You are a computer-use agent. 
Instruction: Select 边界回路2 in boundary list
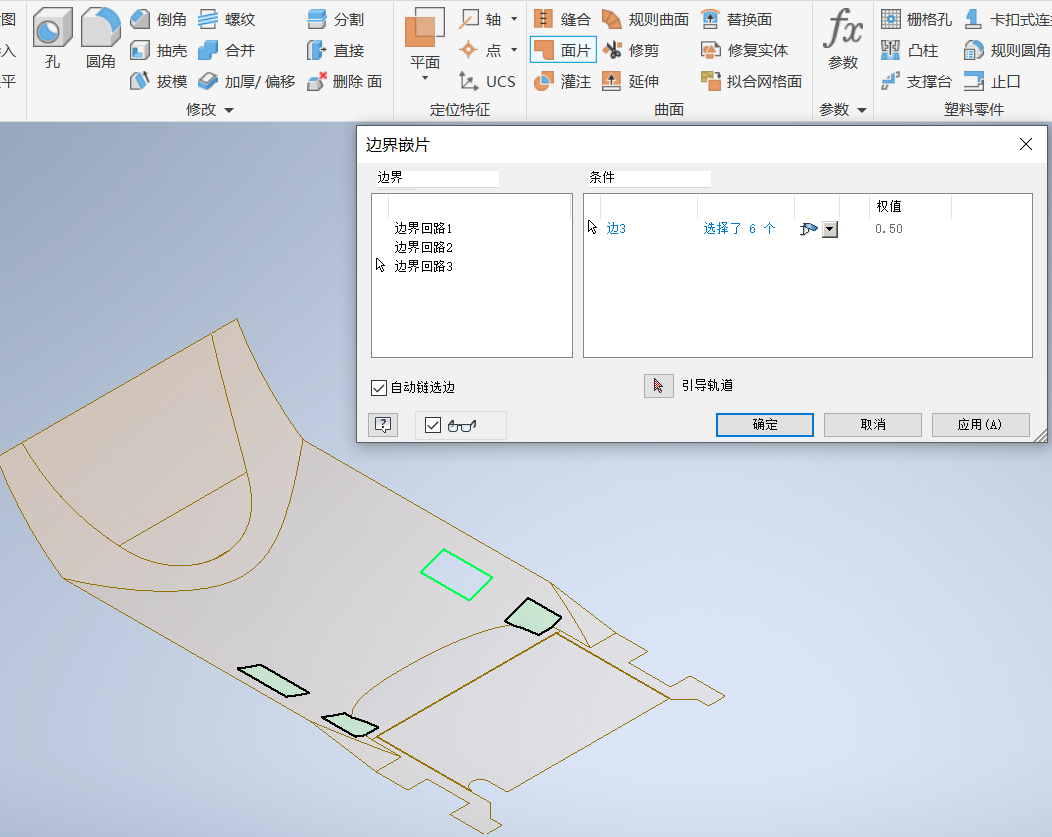[423, 247]
